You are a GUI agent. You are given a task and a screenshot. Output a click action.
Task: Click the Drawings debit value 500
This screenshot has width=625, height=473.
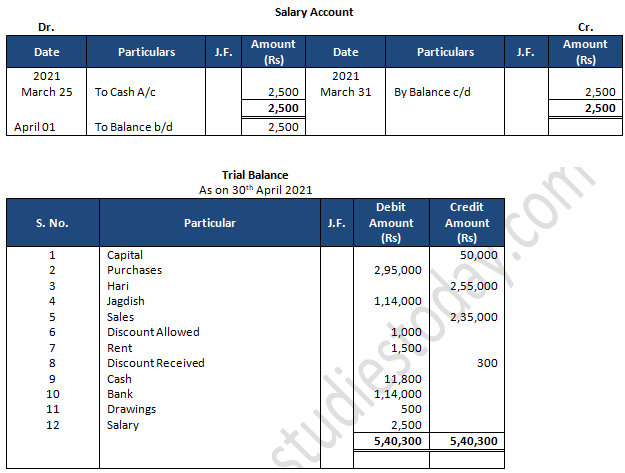point(411,410)
